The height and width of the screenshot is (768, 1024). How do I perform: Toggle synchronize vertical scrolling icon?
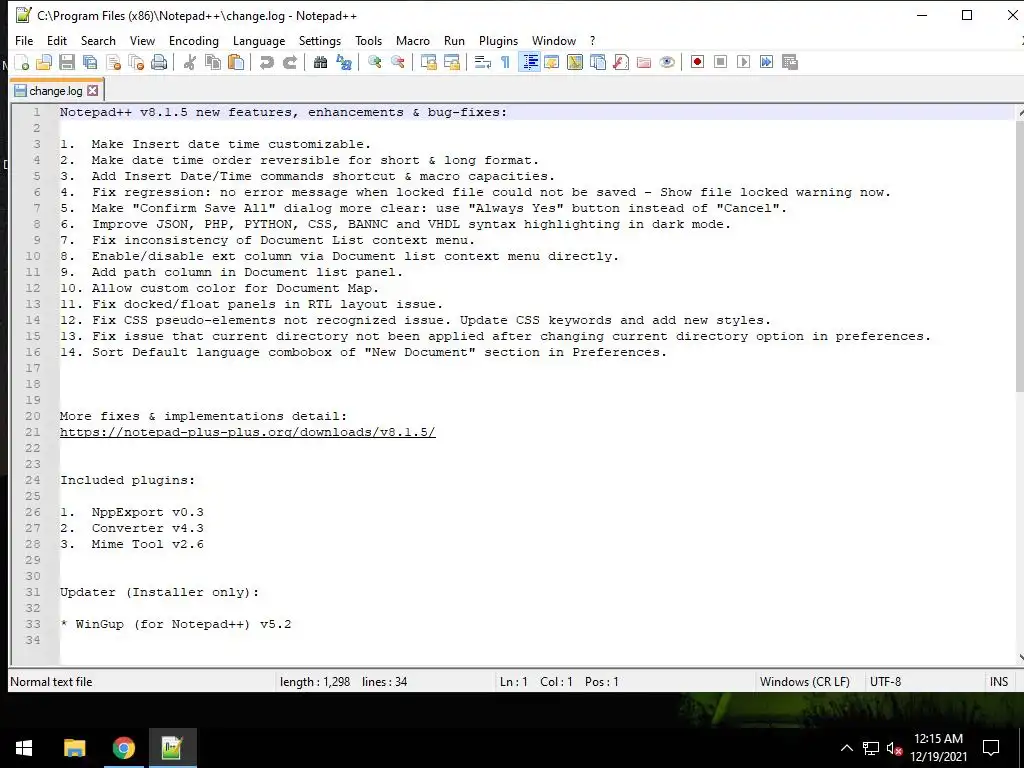click(x=428, y=62)
